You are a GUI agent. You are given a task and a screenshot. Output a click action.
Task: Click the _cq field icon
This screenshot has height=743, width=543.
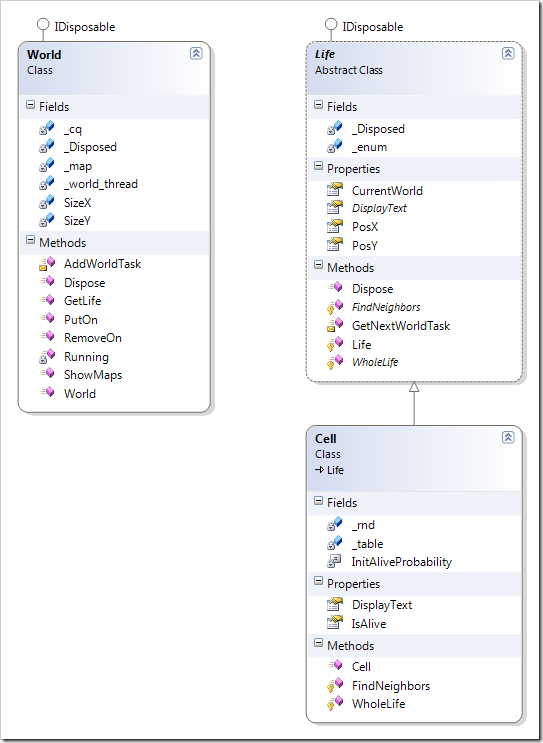(x=46, y=128)
